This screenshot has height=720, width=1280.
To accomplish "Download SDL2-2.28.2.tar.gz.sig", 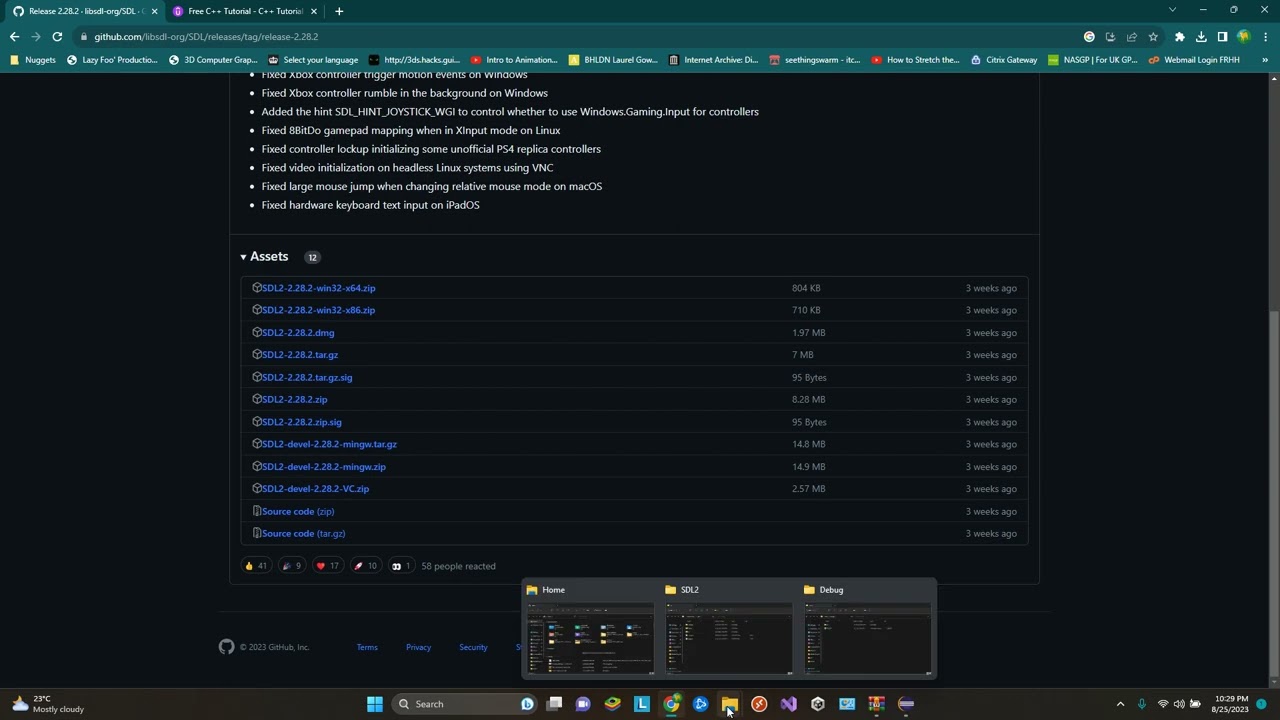I will click(307, 377).
